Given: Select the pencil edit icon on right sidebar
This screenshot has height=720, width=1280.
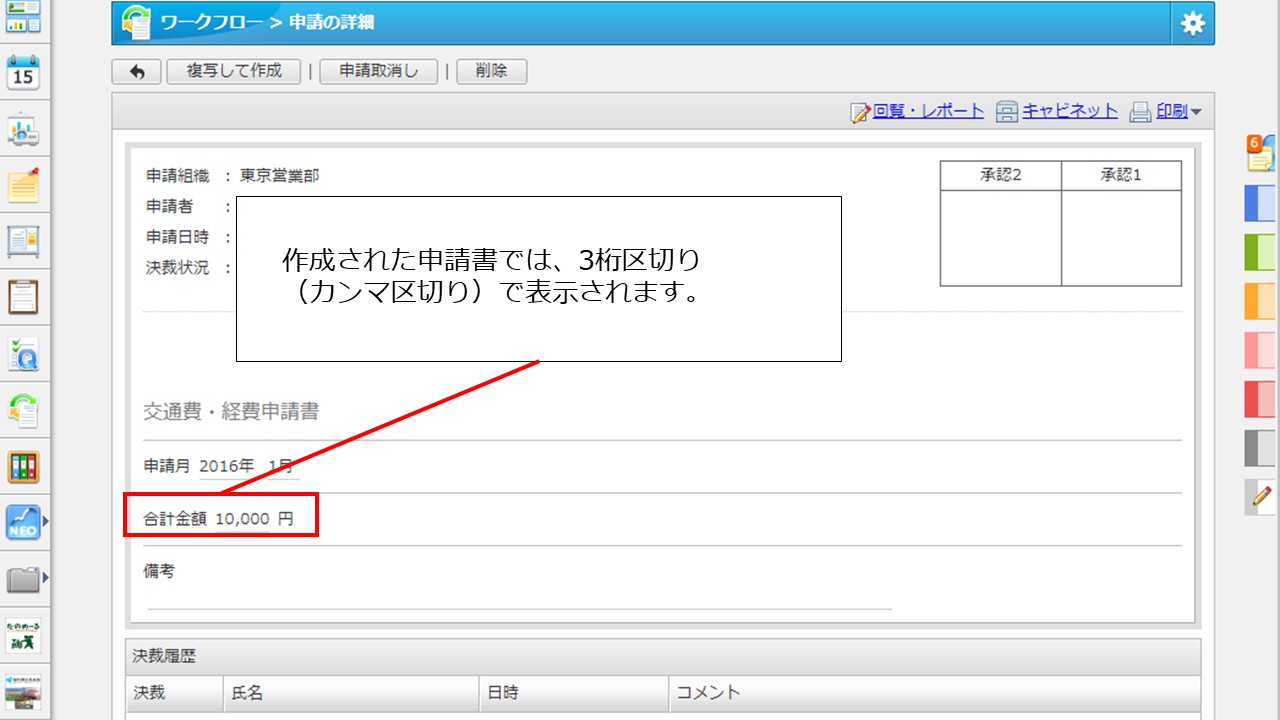Looking at the screenshot, I should pos(1258,497).
